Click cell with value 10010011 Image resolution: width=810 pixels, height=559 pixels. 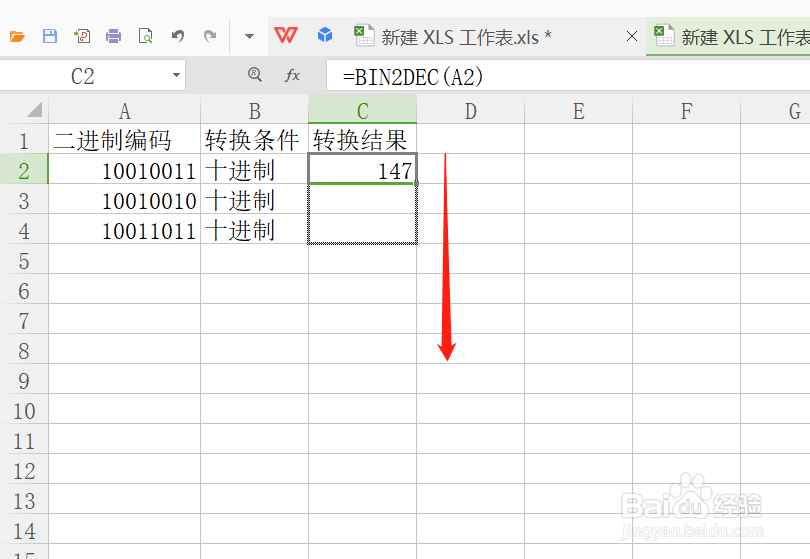(x=124, y=169)
